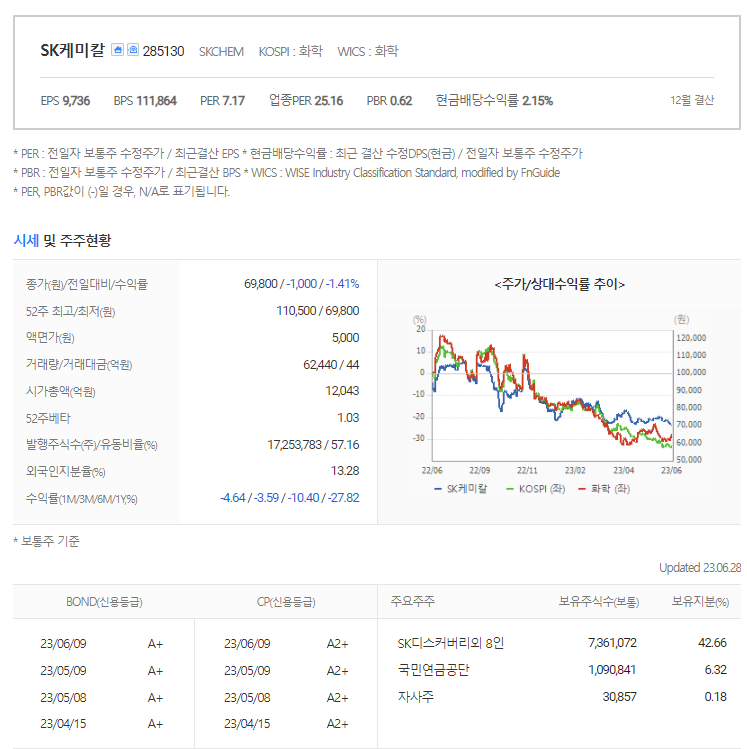This screenshot has height=749, width=747.
Task: Click returns -4.64 / -3.59 / -10.40 / -27.82
Action: click(x=290, y=498)
